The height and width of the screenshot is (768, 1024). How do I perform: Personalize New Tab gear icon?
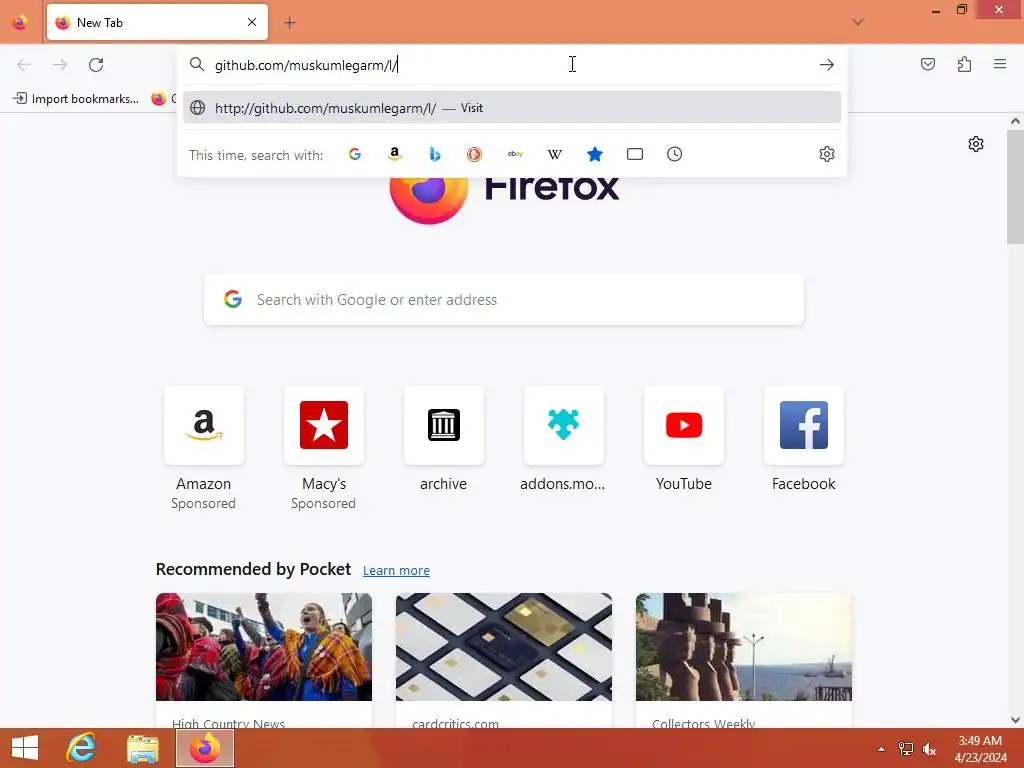tap(976, 144)
